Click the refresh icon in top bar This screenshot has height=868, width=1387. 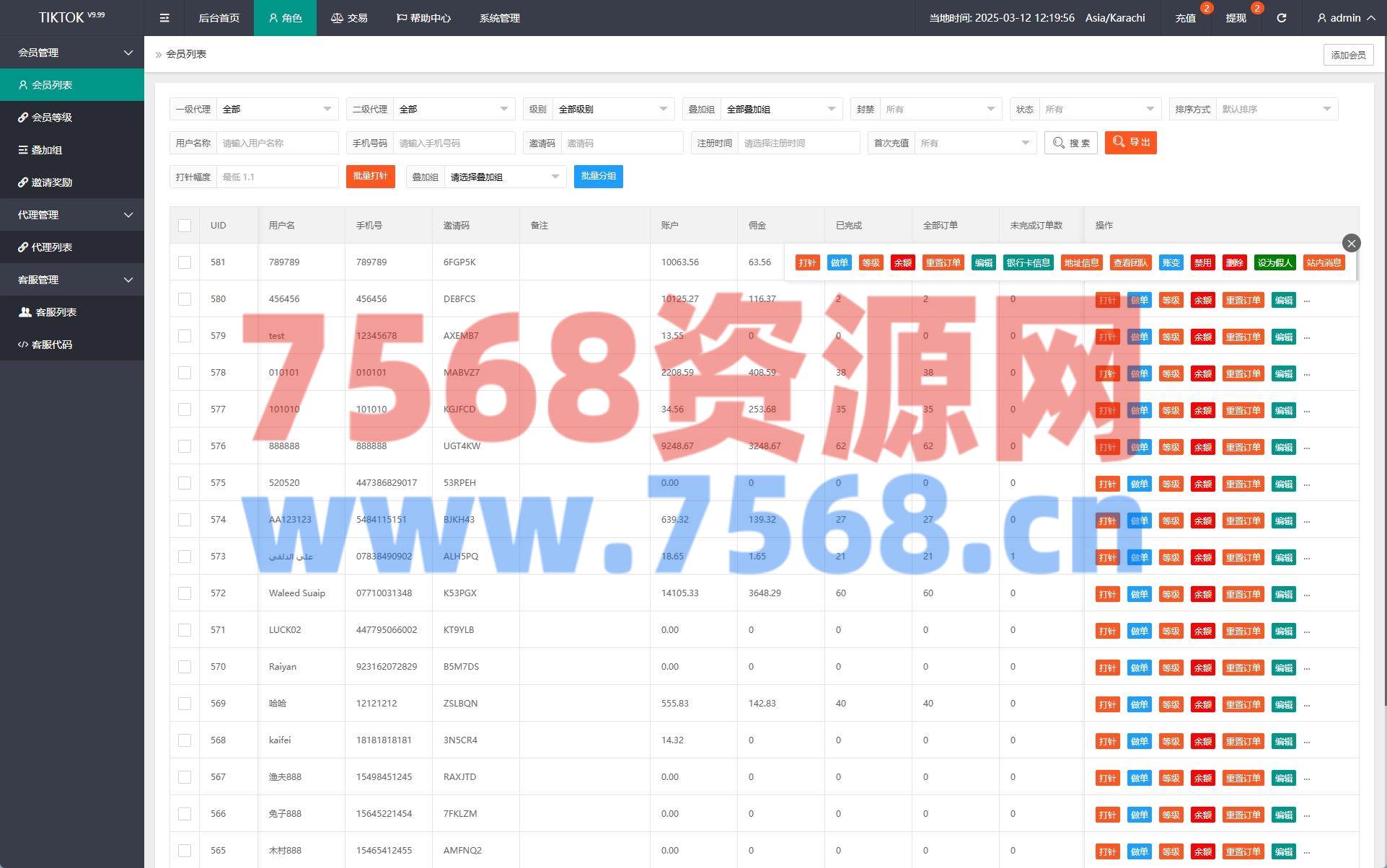point(1281,18)
